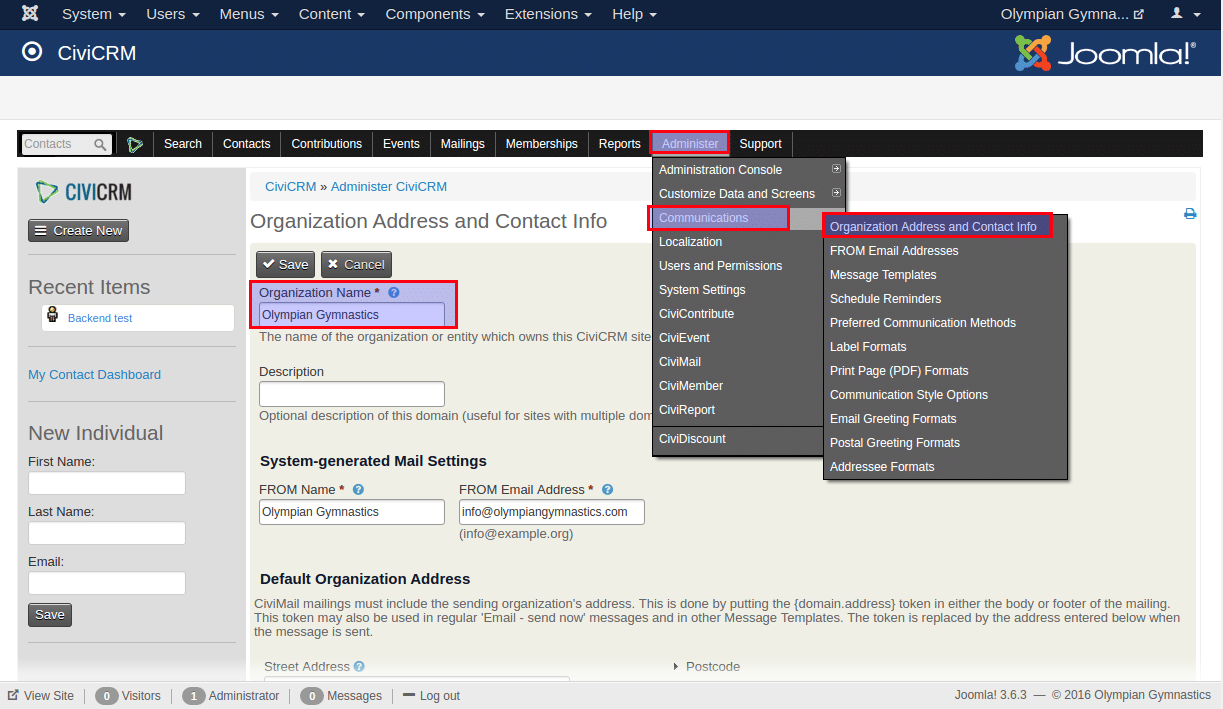This screenshot has width=1223, height=709.
Task: Open the Memberships menu
Action: point(542,144)
